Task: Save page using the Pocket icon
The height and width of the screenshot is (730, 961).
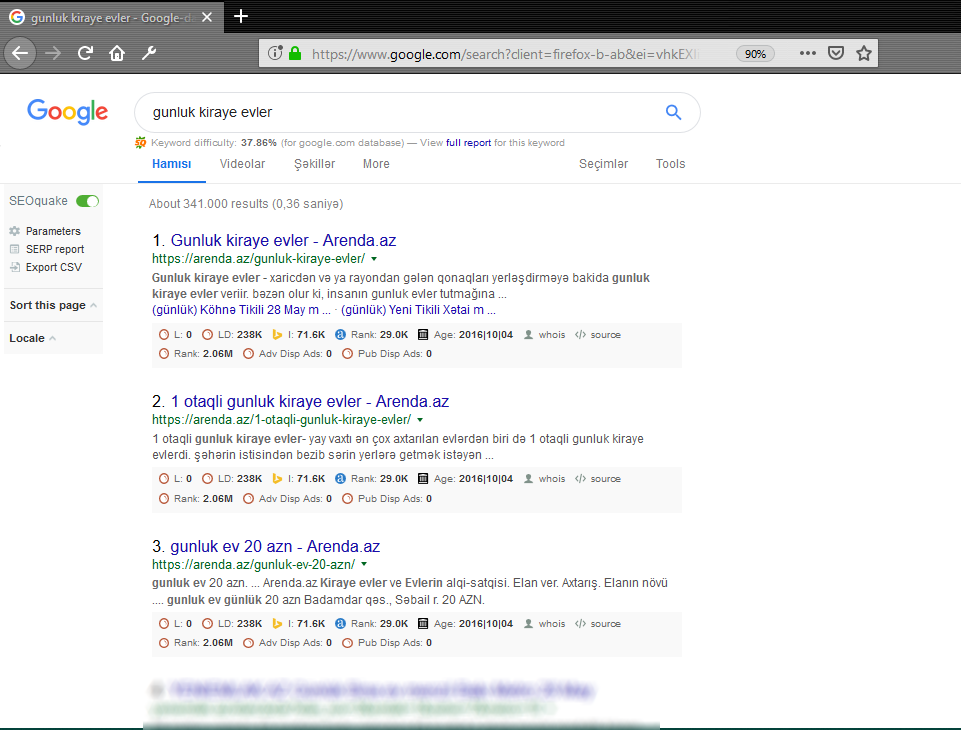Action: coord(836,53)
